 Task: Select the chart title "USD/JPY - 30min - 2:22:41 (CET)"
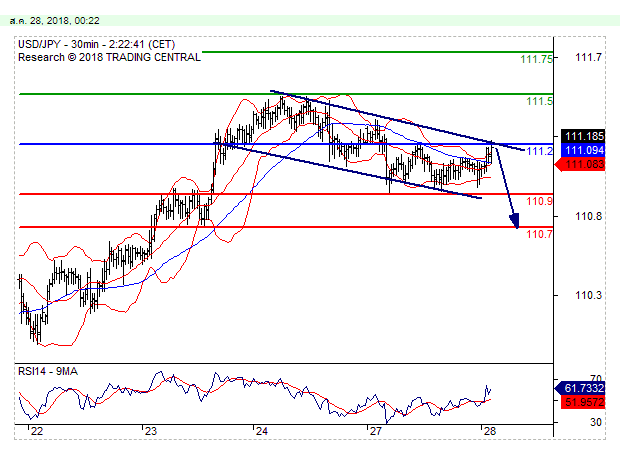pos(96,44)
